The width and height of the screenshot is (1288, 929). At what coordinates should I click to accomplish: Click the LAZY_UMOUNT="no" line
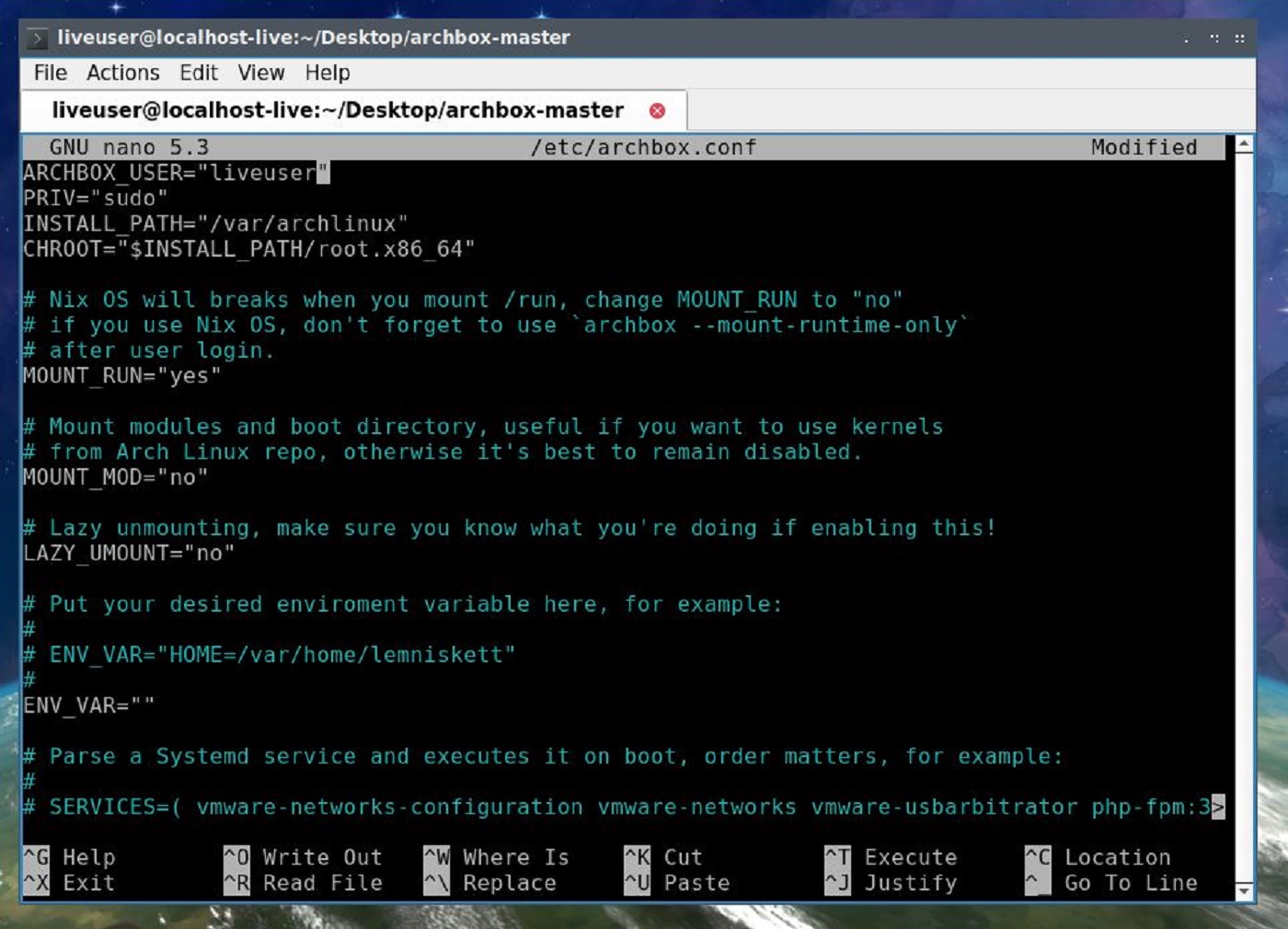coord(129,553)
